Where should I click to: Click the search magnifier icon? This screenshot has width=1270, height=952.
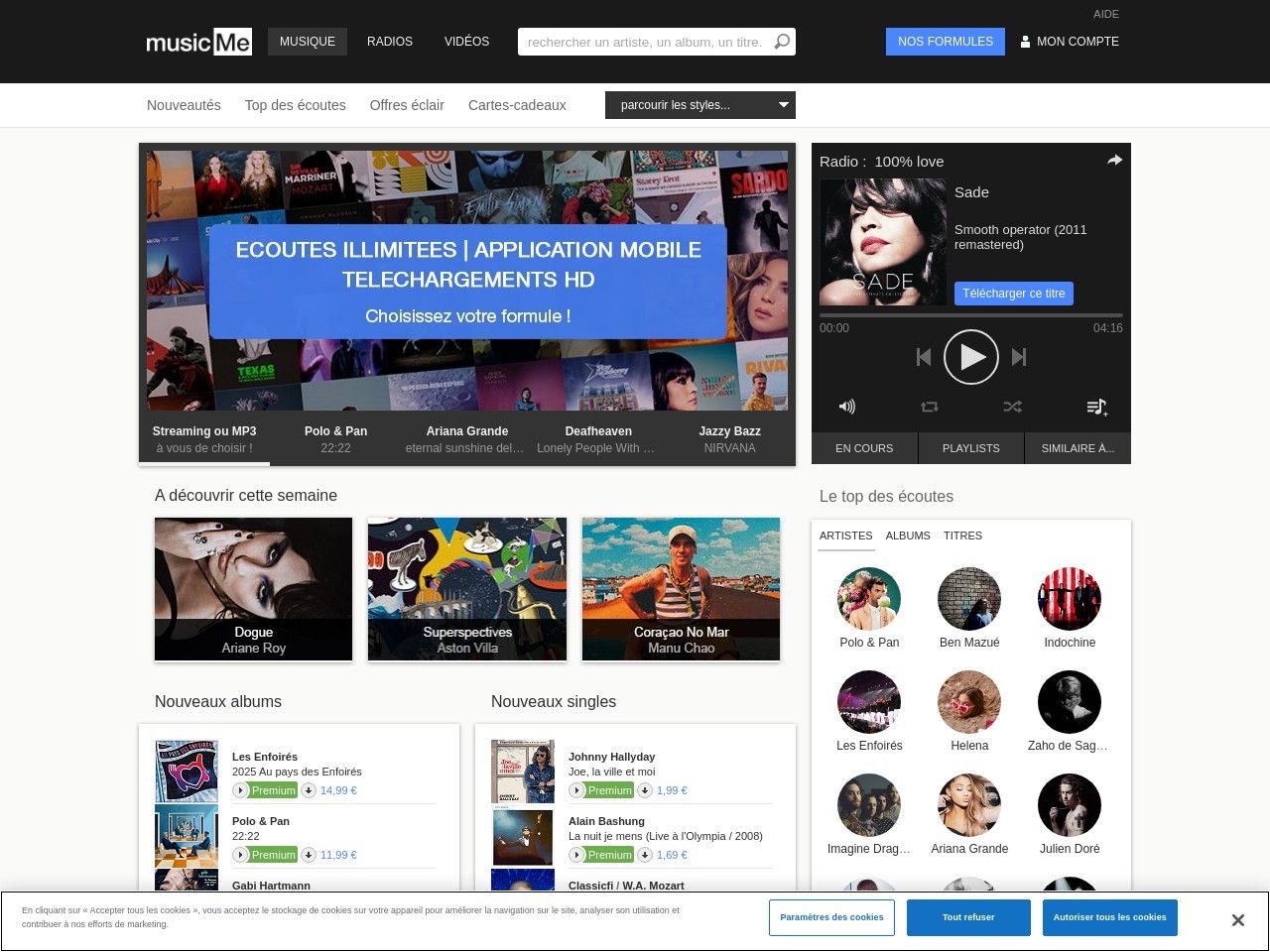pyautogui.click(x=782, y=42)
